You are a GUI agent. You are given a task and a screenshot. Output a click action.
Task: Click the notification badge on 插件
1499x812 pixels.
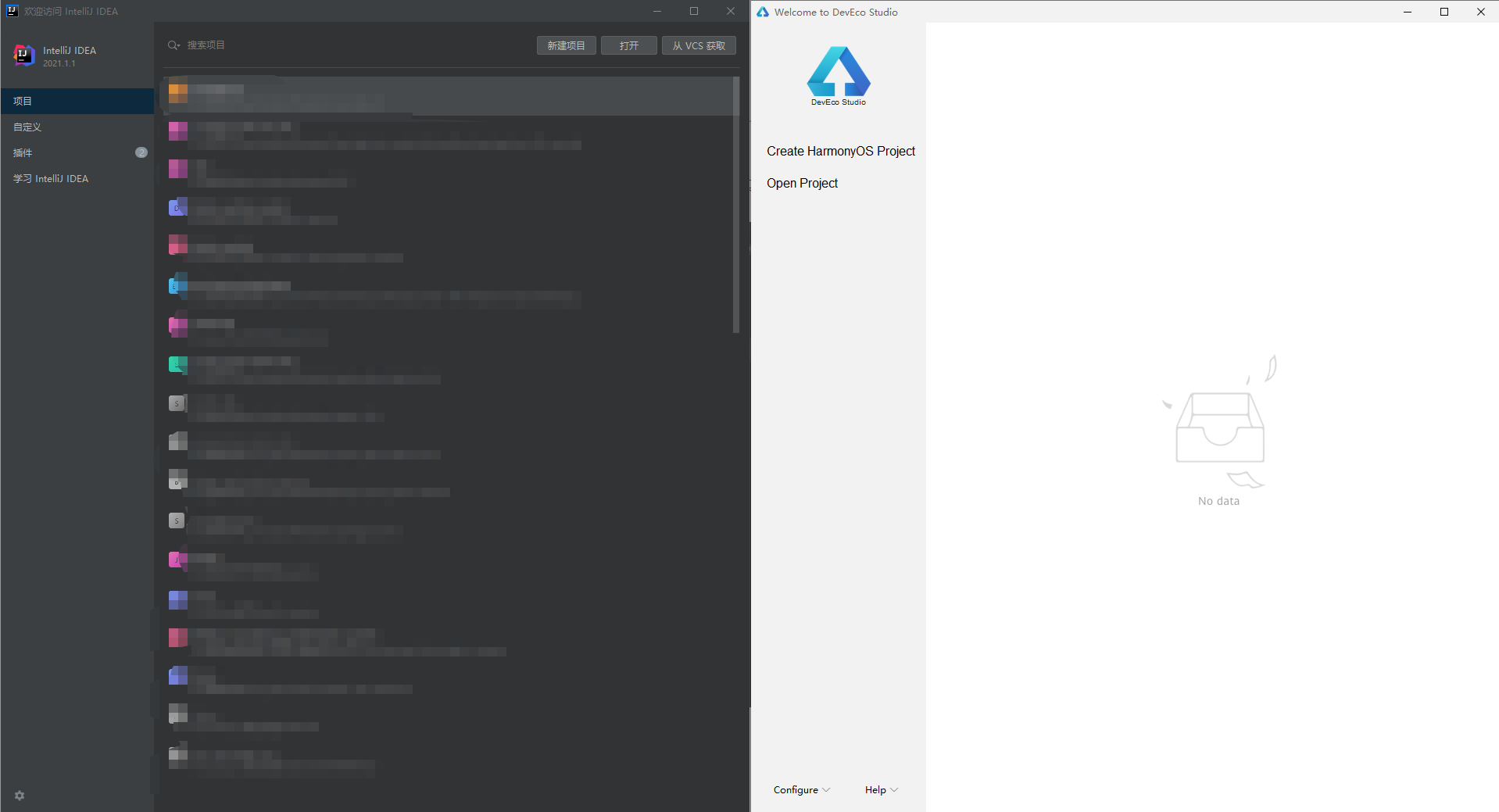141,152
